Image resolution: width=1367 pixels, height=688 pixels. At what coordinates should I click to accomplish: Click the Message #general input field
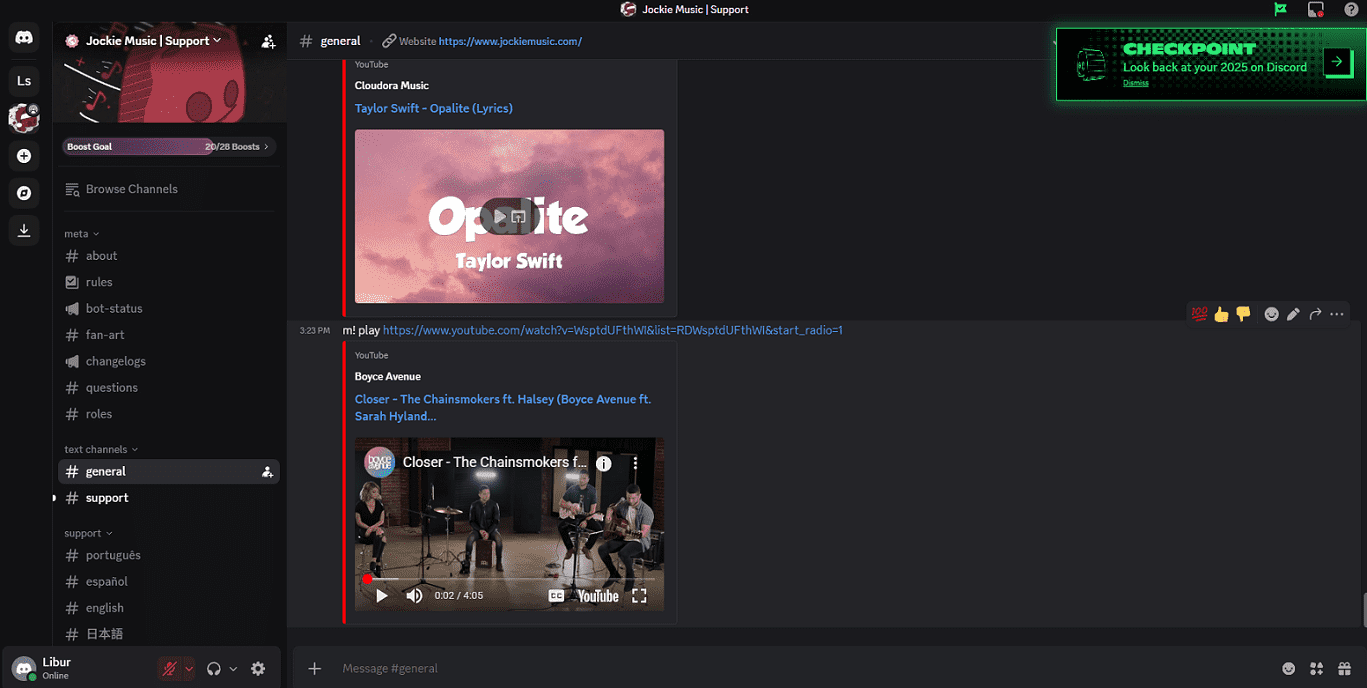(600, 668)
